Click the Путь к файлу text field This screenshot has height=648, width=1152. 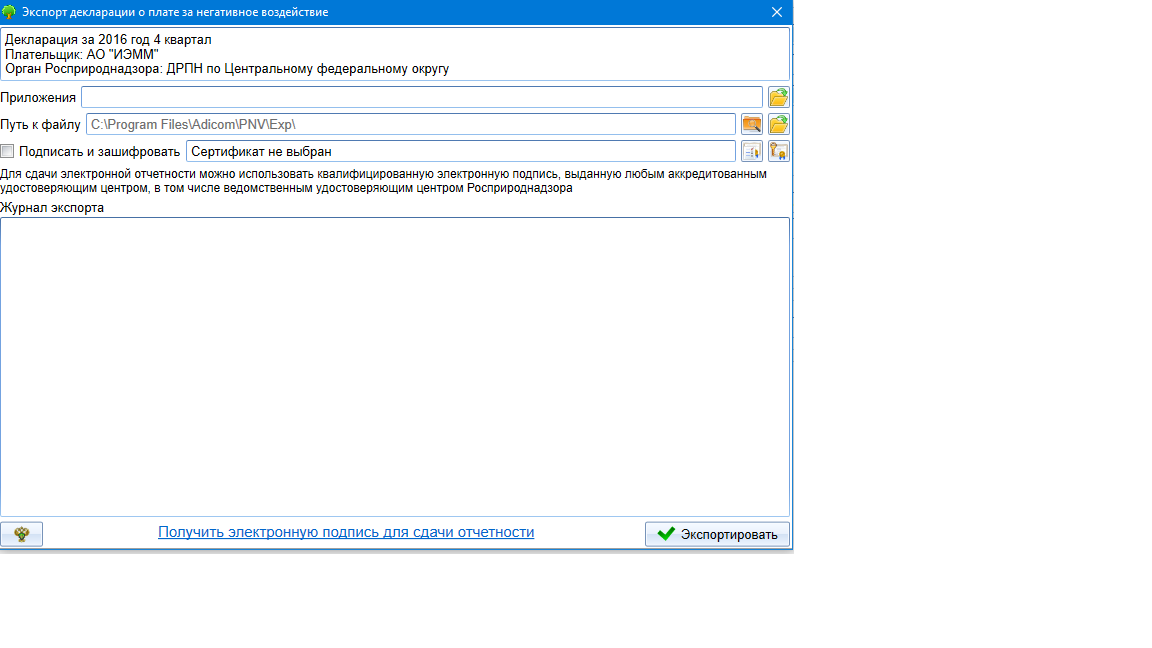click(x=410, y=124)
